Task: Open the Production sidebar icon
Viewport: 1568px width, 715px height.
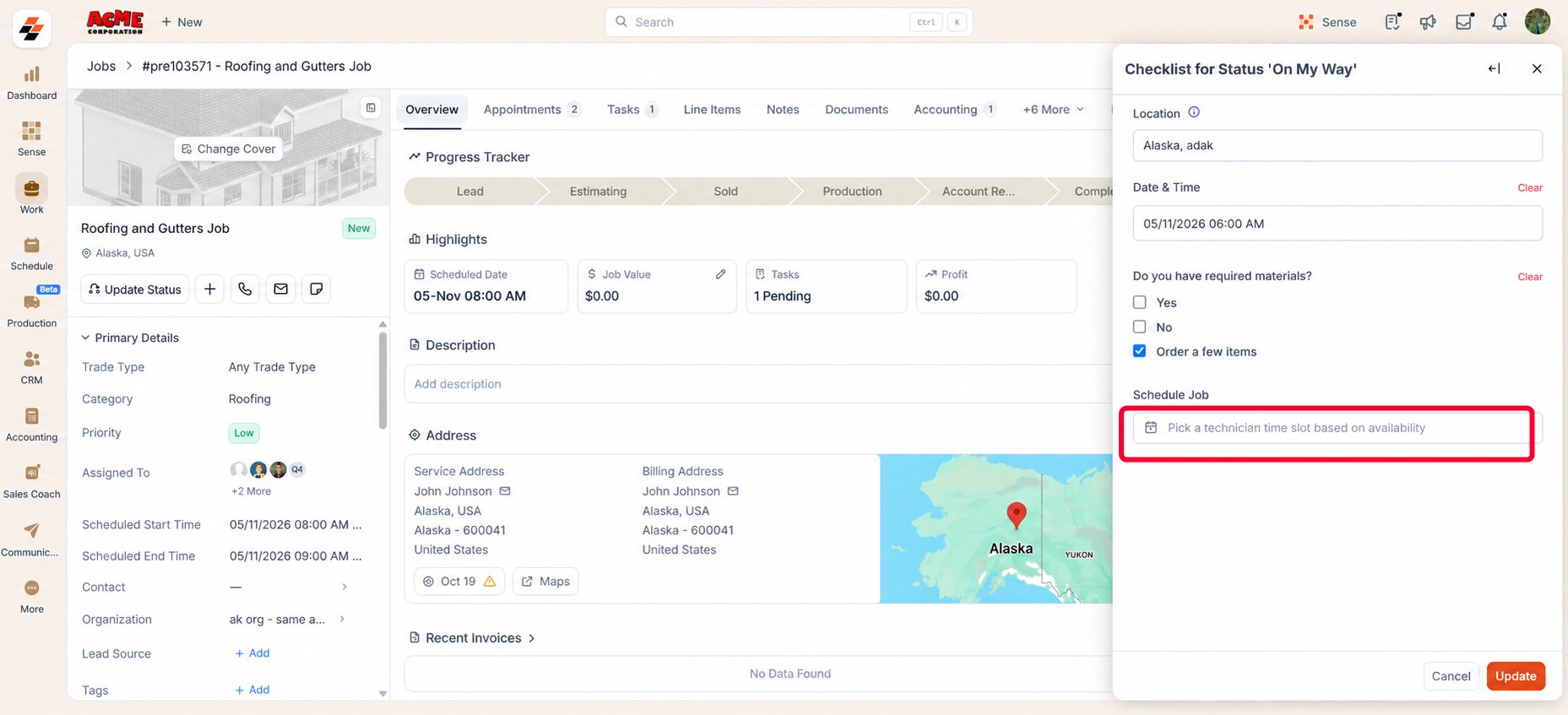Action: coord(31,310)
